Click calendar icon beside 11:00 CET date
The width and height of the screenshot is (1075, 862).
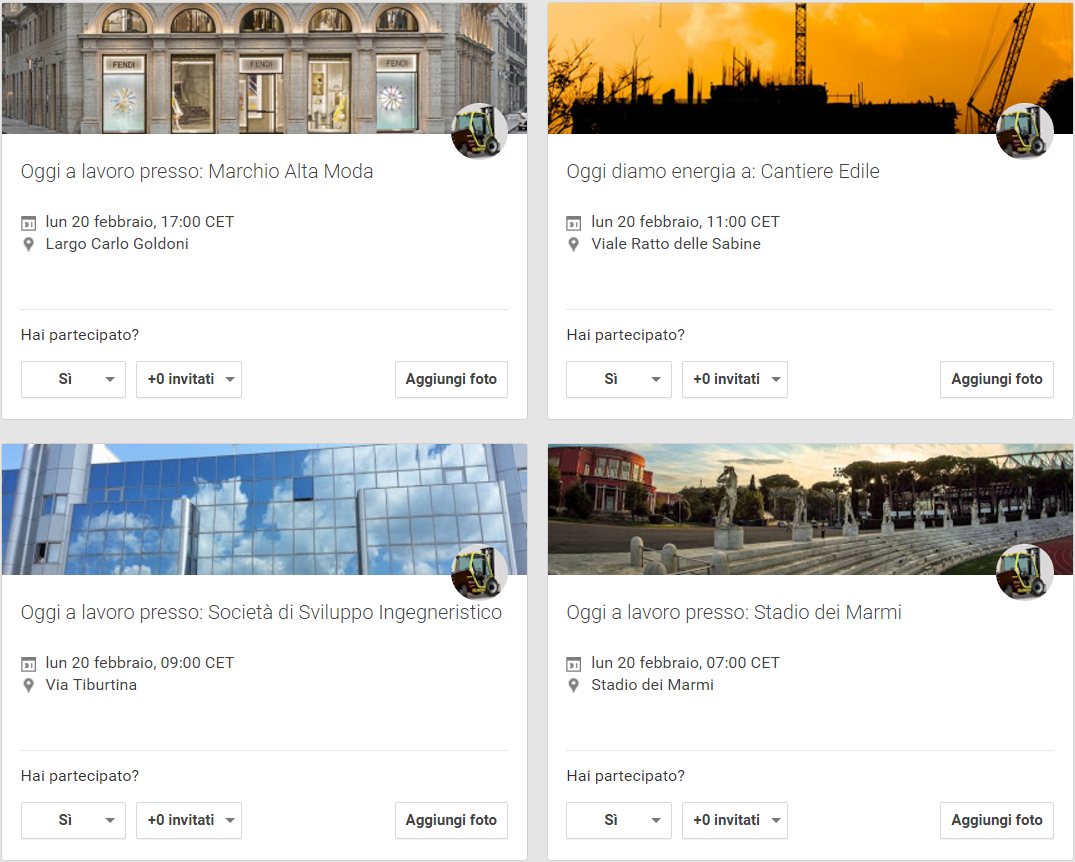pos(574,223)
